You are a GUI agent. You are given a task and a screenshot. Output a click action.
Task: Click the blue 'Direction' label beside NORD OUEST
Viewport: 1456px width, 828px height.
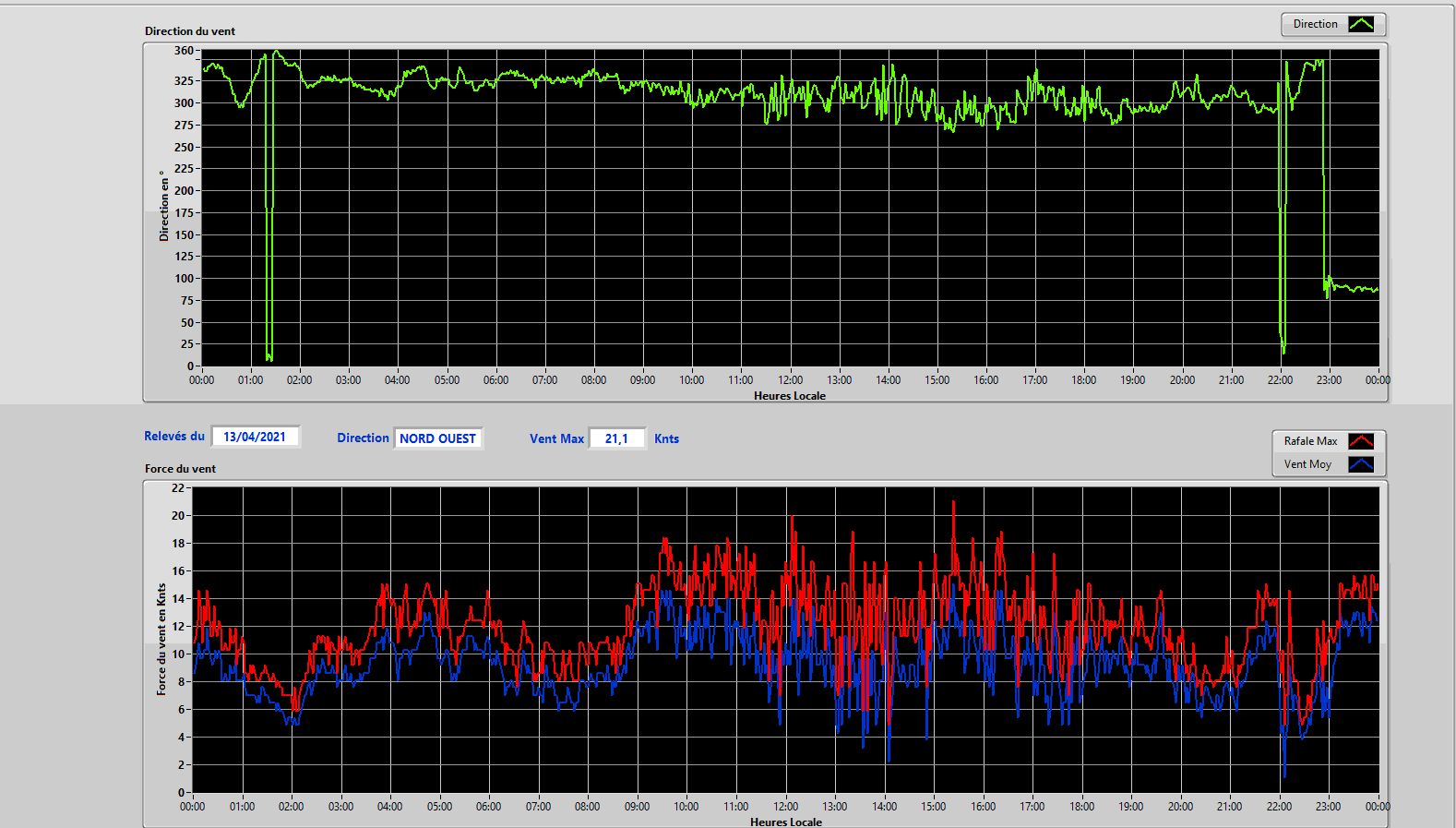coord(363,438)
